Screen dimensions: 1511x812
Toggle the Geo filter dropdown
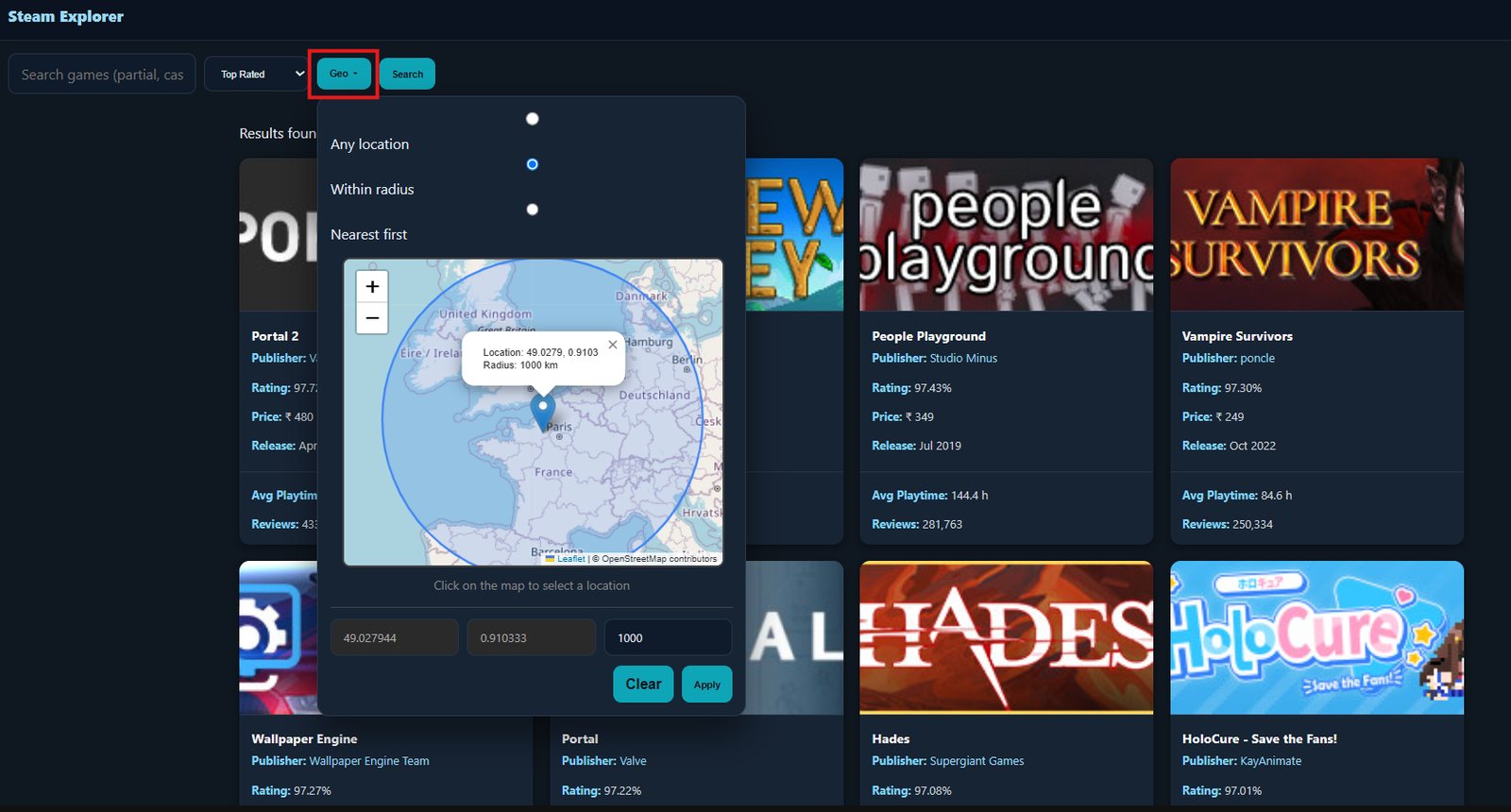click(x=344, y=74)
